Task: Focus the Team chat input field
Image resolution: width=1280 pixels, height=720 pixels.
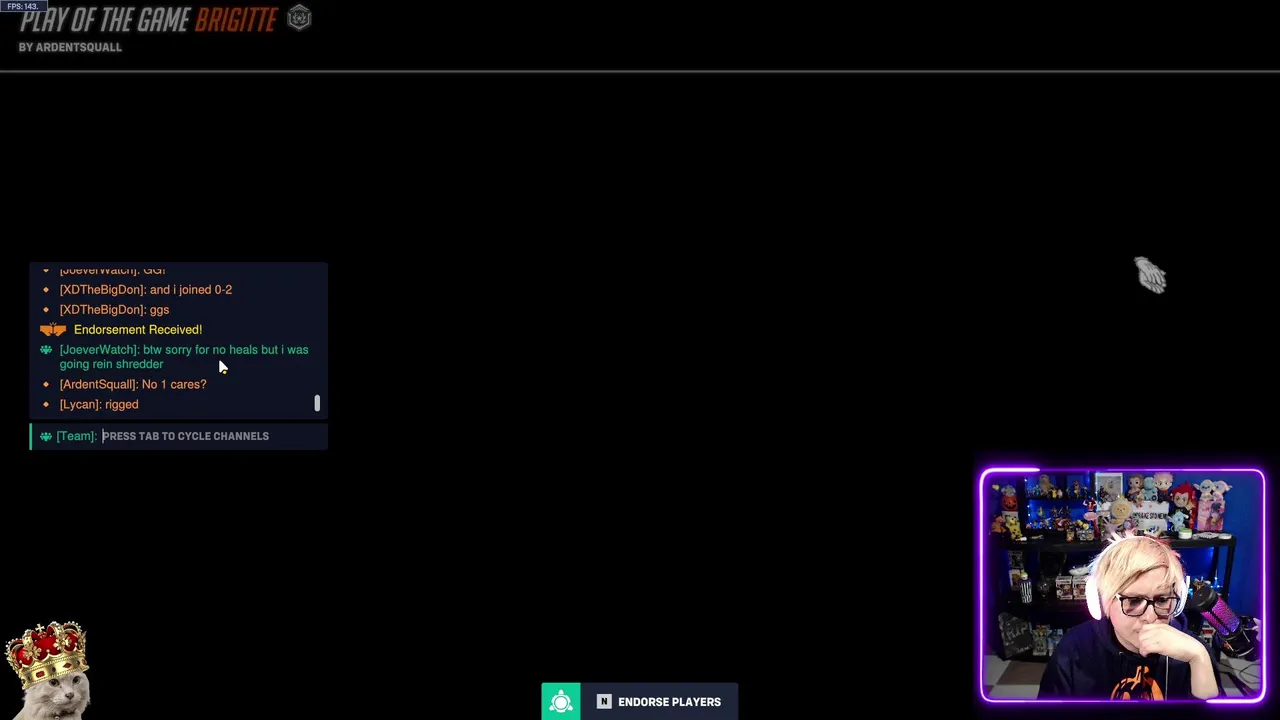Action: coord(179,436)
